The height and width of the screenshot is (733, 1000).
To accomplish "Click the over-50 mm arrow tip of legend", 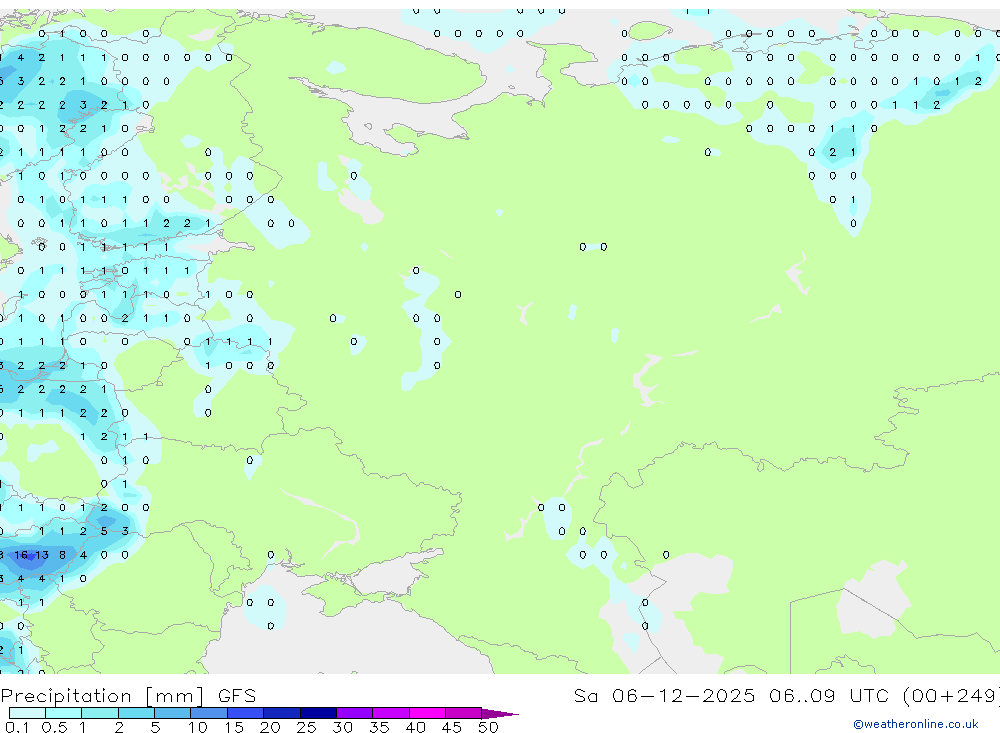I will (499, 713).
